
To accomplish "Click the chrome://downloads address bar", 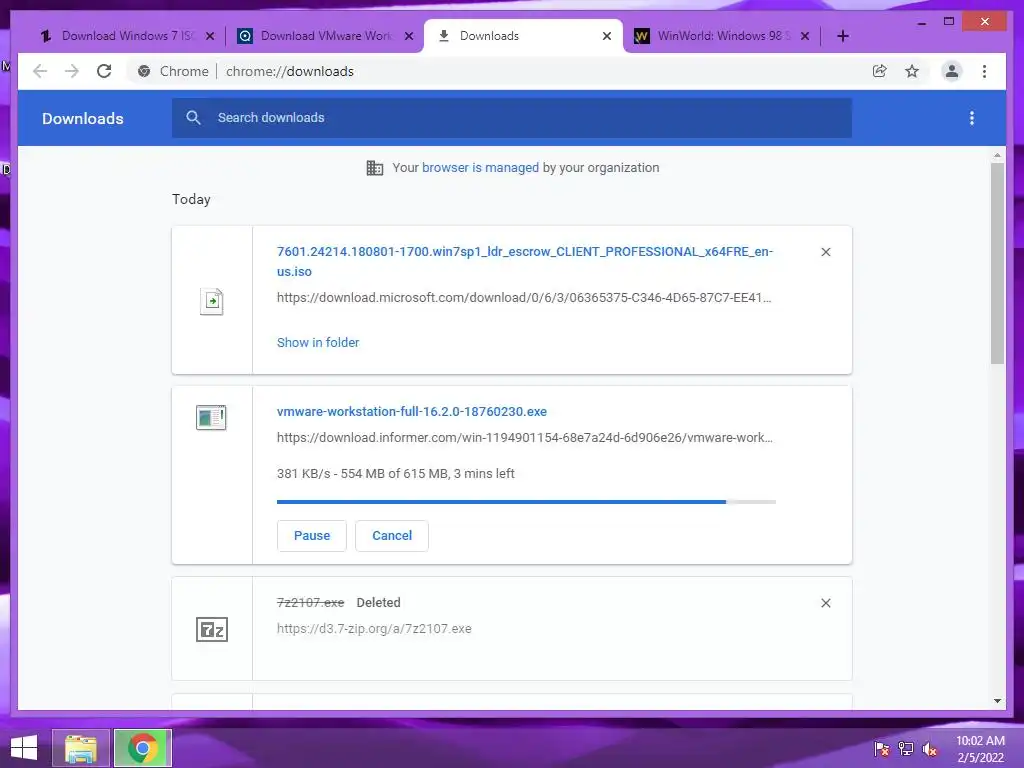I will tap(290, 71).
